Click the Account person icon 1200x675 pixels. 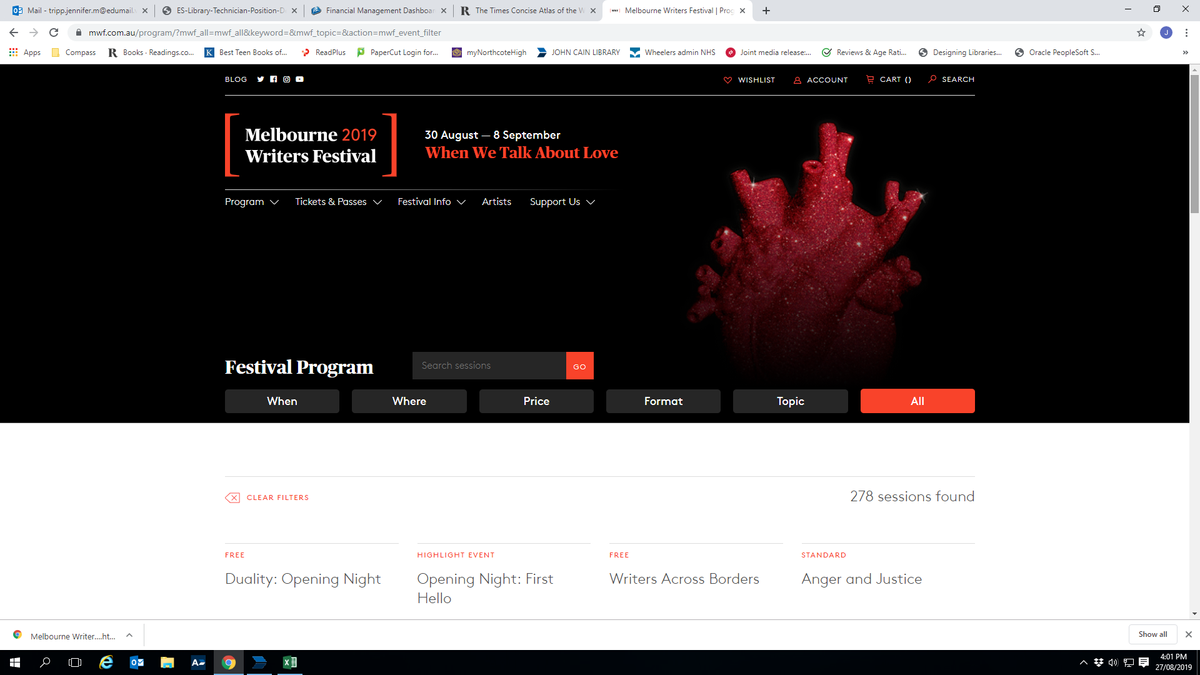[797, 80]
